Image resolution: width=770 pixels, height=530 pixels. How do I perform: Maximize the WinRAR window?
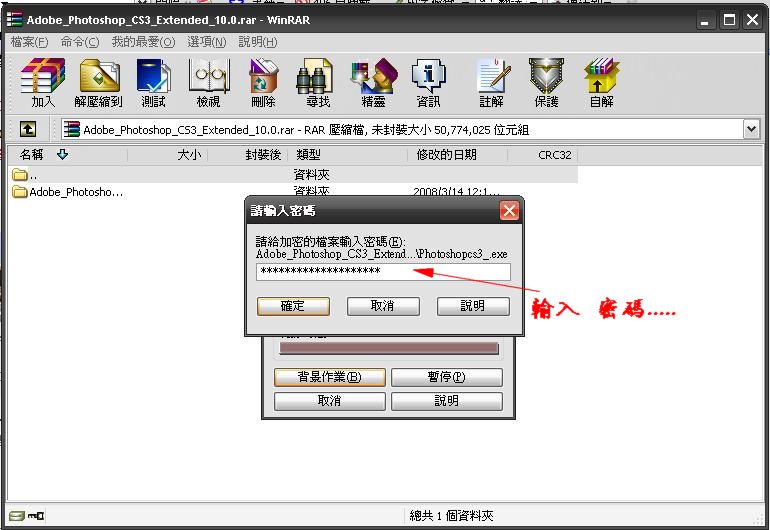[x=729, y=20]
